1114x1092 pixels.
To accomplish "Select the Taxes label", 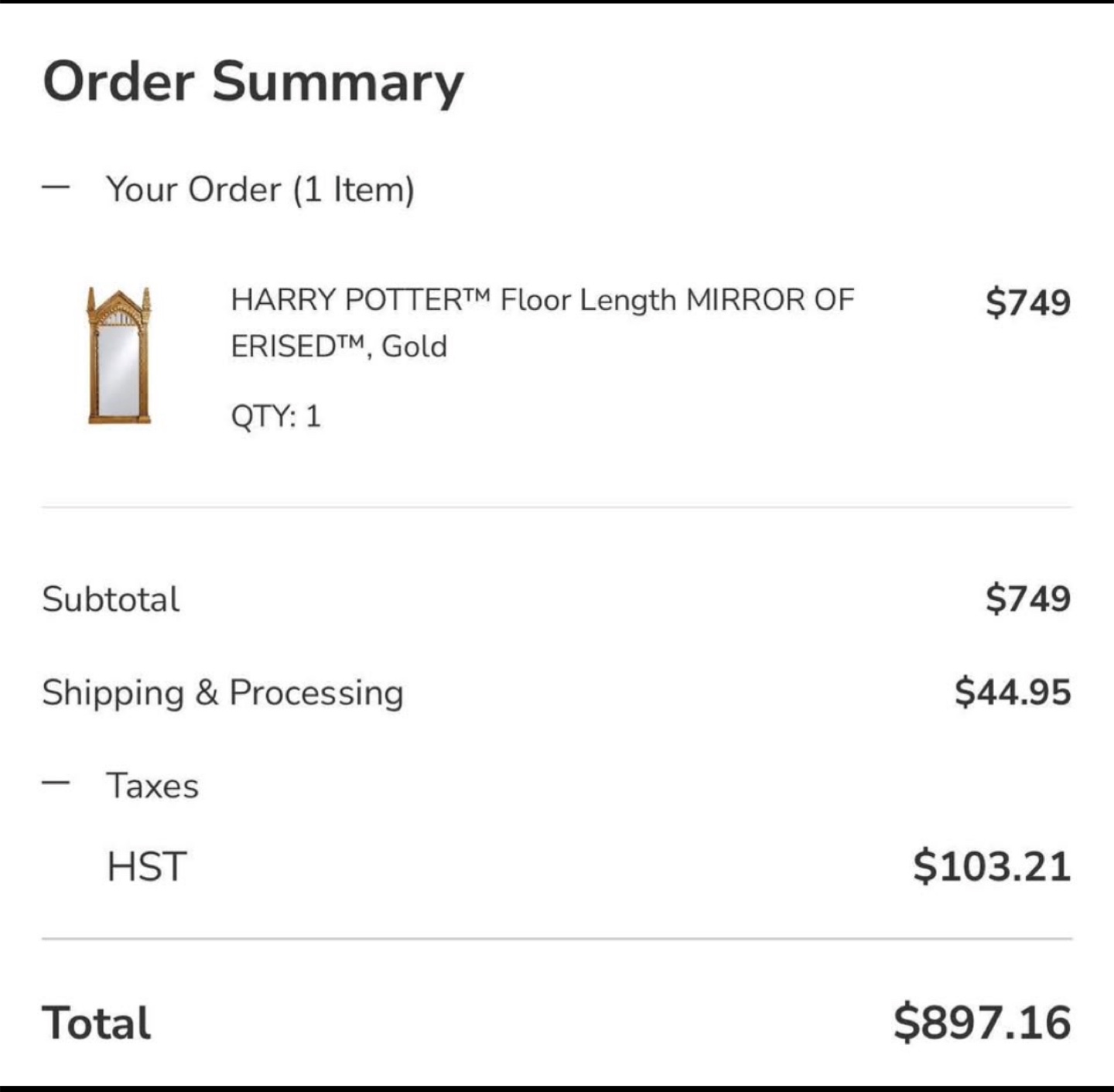I will point(152,786).
